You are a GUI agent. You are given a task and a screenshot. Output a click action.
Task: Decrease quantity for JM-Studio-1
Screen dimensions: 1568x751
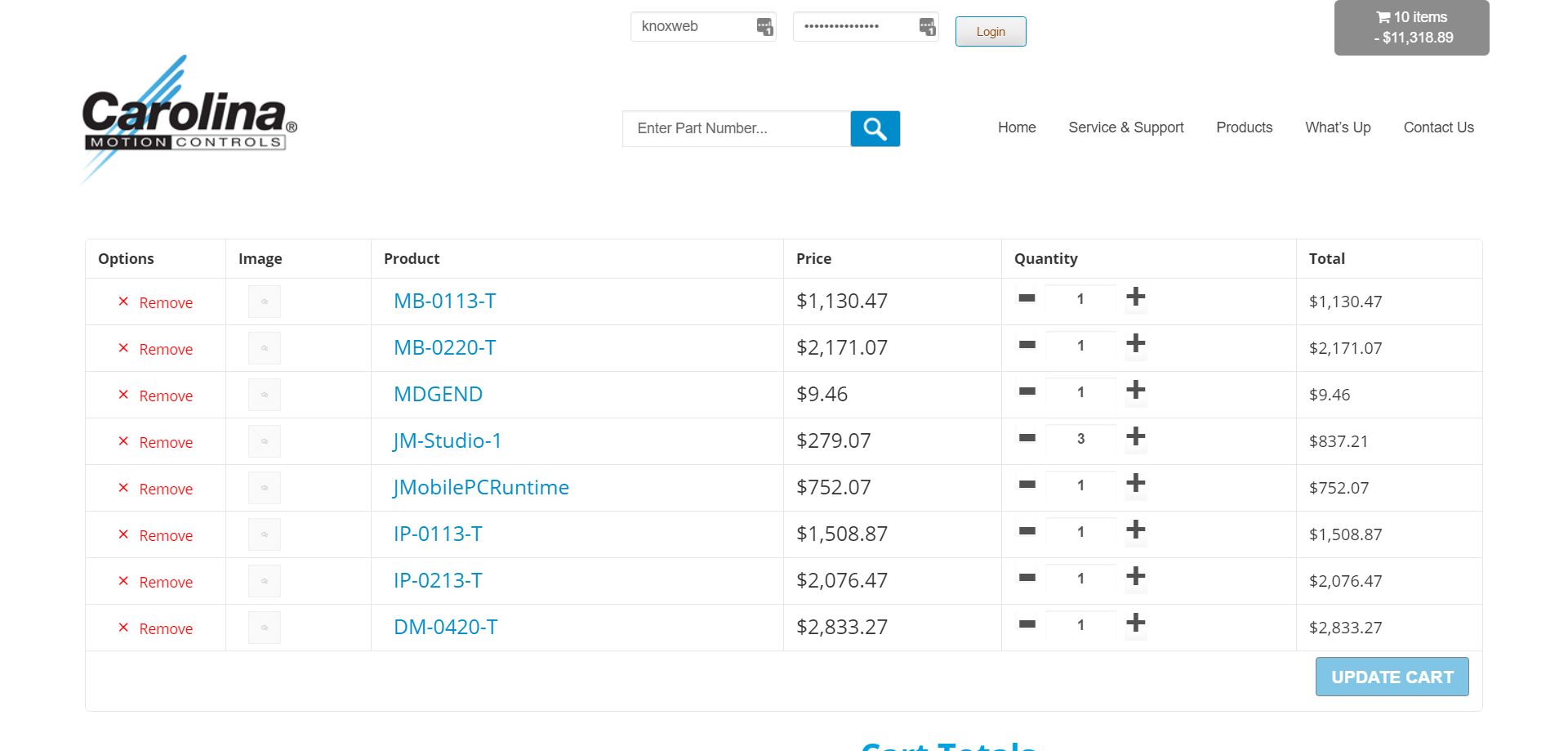1027,438
